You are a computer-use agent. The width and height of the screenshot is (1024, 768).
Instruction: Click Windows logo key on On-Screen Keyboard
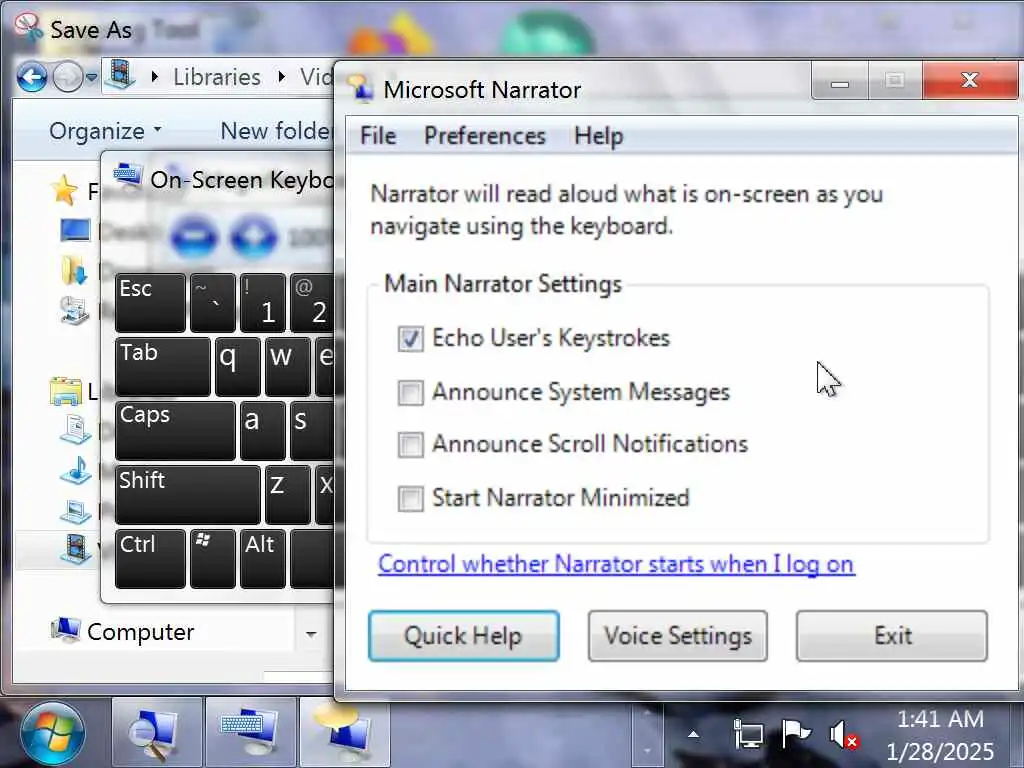213,559
